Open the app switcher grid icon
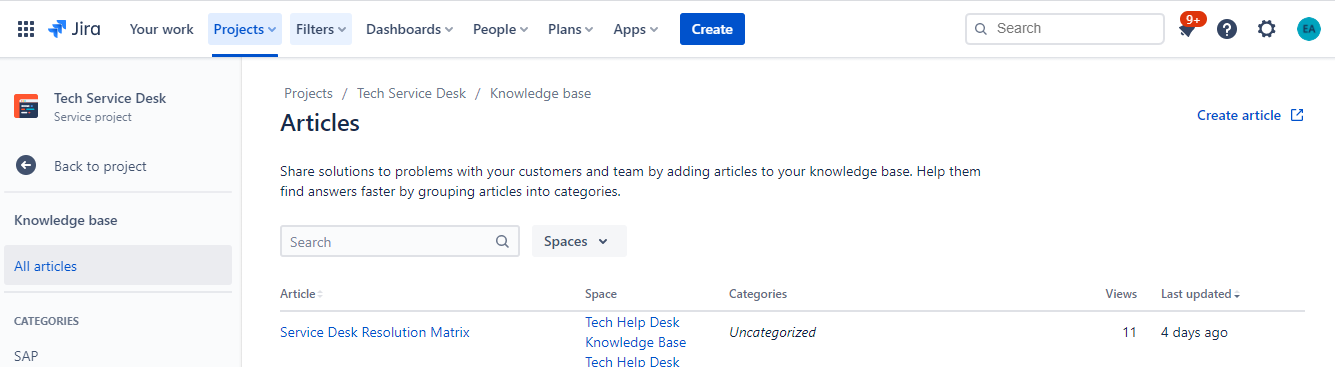 point(26,29)
